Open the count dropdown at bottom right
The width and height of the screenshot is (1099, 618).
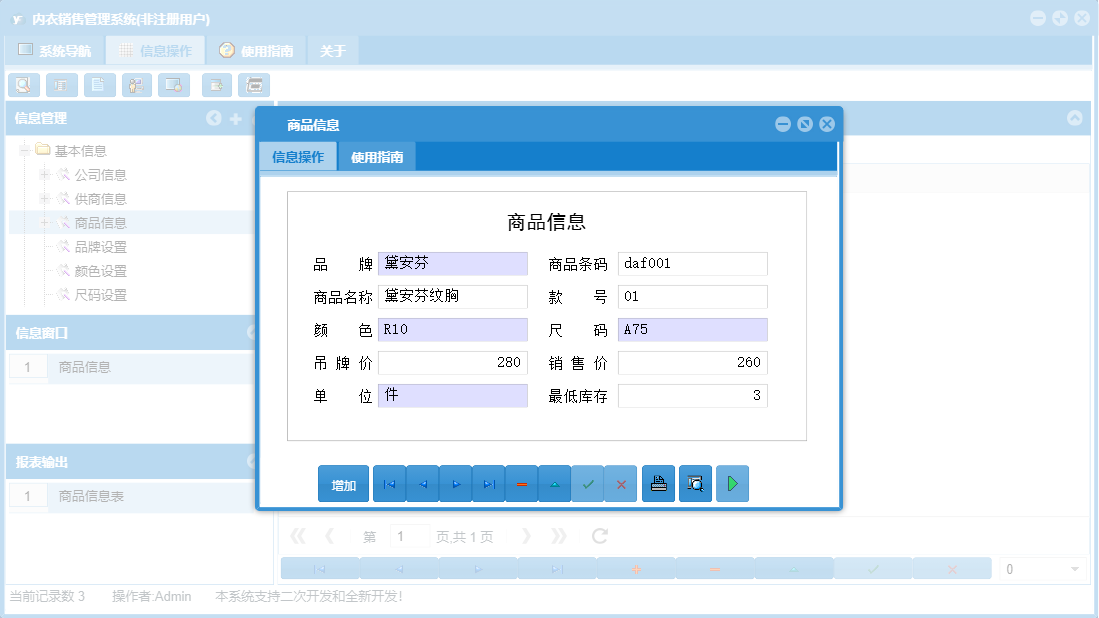click(1073, 568)
